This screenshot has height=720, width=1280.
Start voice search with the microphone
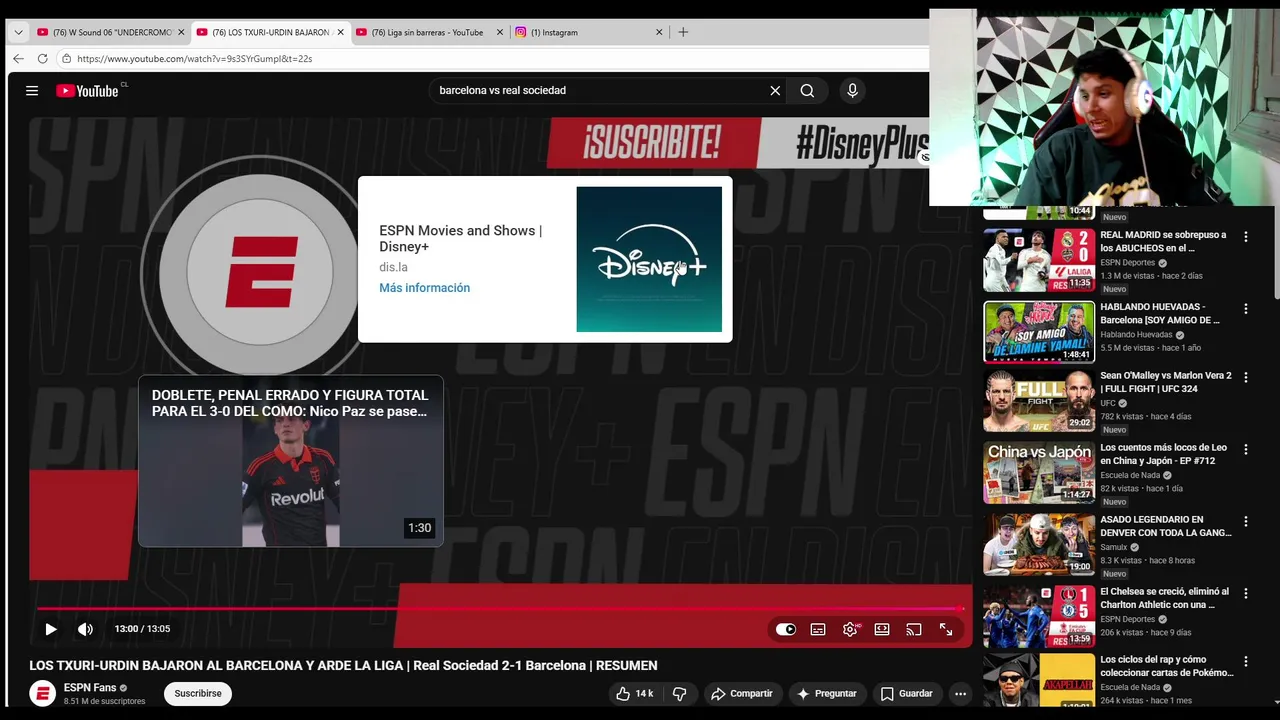click(852, 91)
